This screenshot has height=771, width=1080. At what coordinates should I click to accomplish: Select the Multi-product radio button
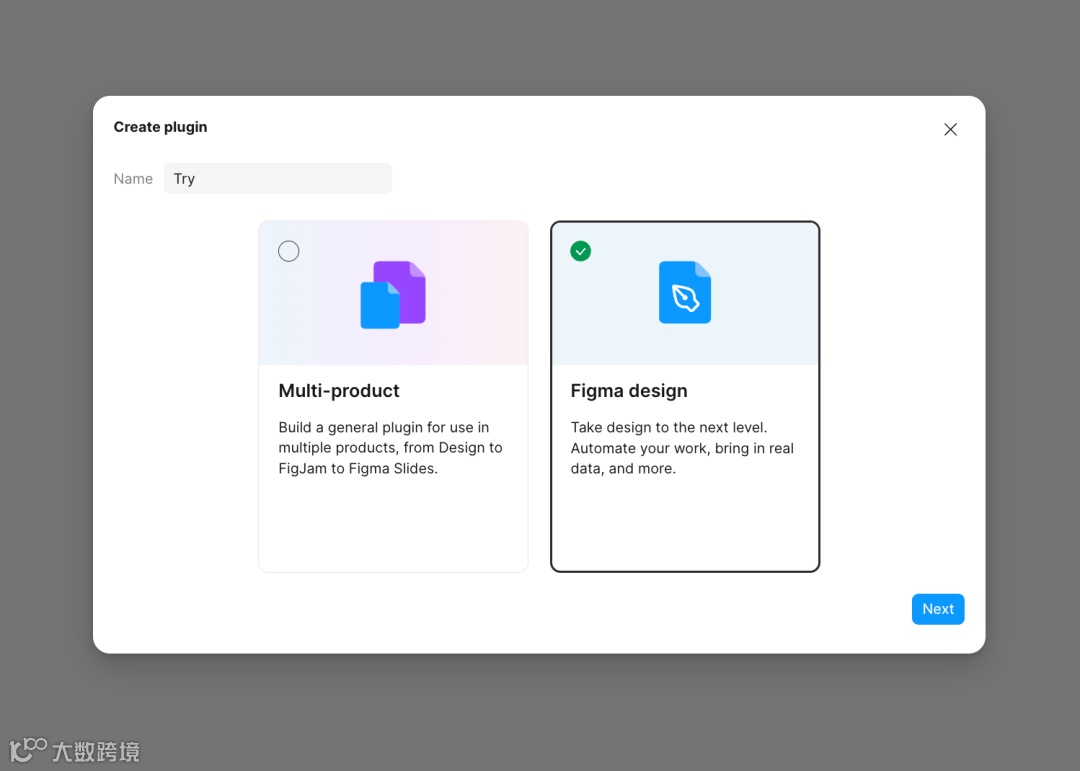[x=289, y=251]
